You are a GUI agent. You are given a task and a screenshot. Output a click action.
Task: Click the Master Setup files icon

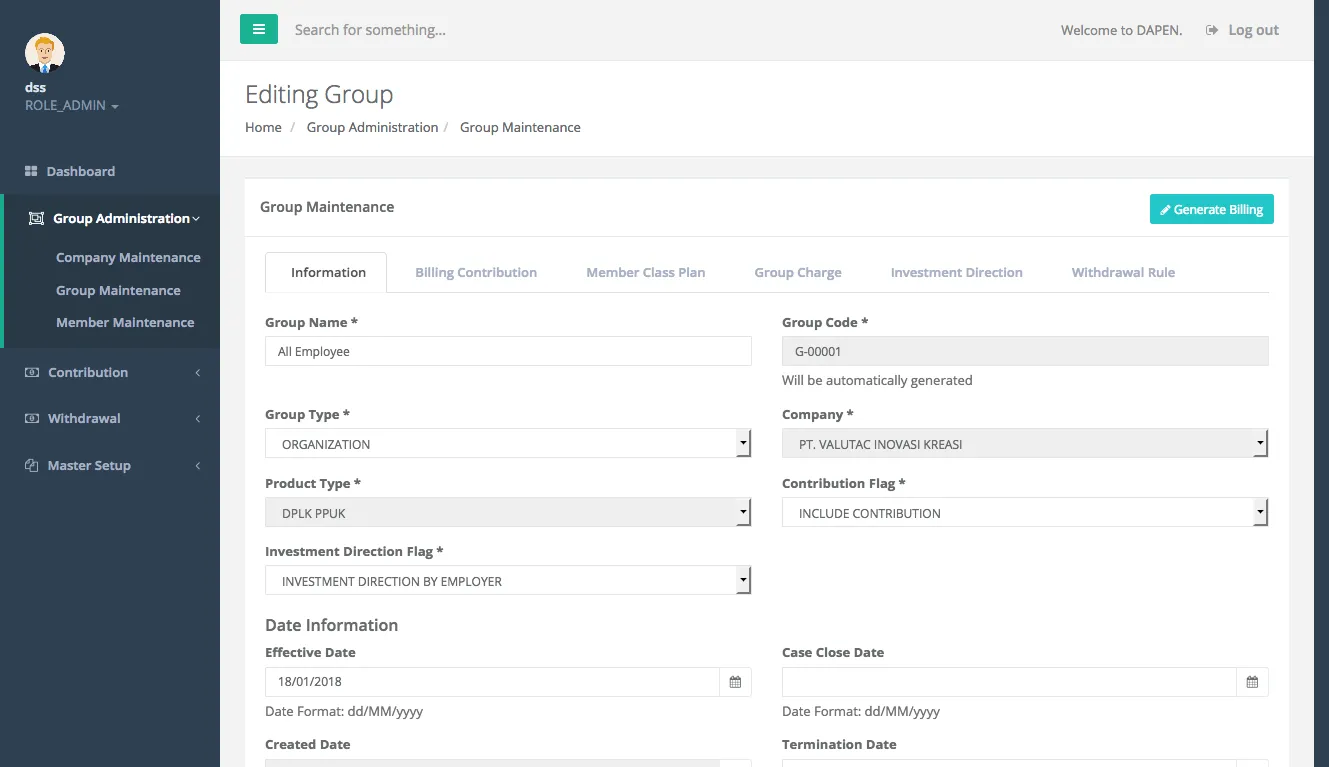click(32, 465)
